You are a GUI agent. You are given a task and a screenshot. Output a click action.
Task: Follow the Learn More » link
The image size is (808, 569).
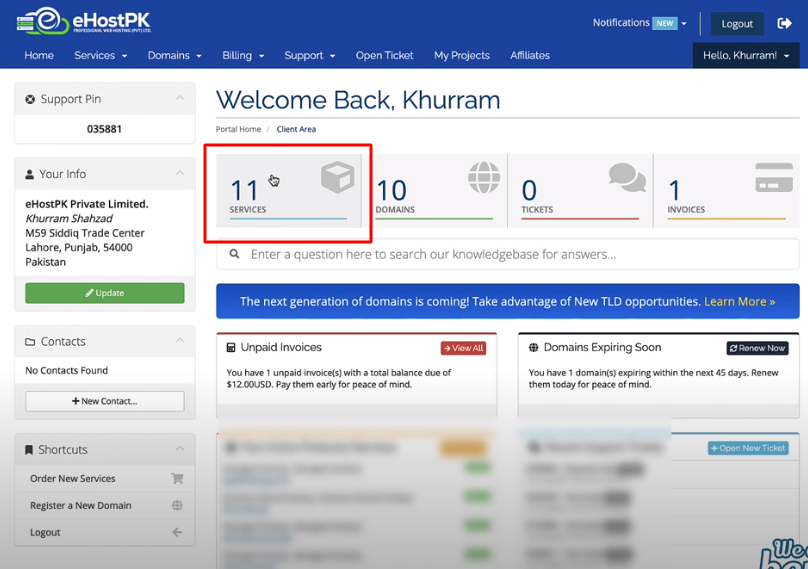[x=739, y=302]
